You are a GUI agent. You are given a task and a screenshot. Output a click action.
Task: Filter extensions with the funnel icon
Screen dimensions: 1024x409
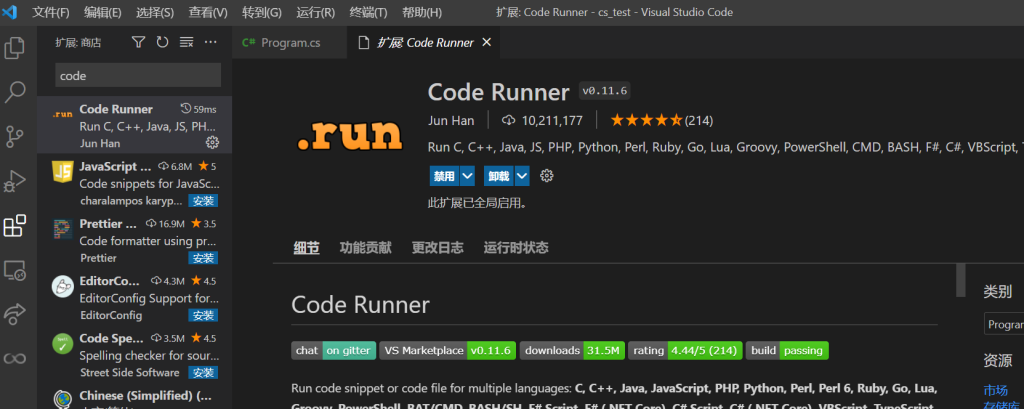pyautogui.click(x=138, y=42)
